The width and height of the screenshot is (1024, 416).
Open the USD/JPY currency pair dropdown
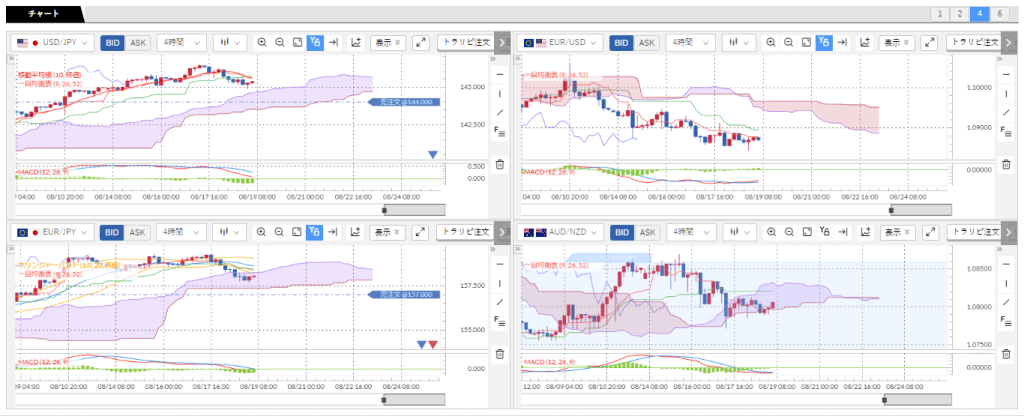pyautogui.click(x=53, y=43)
